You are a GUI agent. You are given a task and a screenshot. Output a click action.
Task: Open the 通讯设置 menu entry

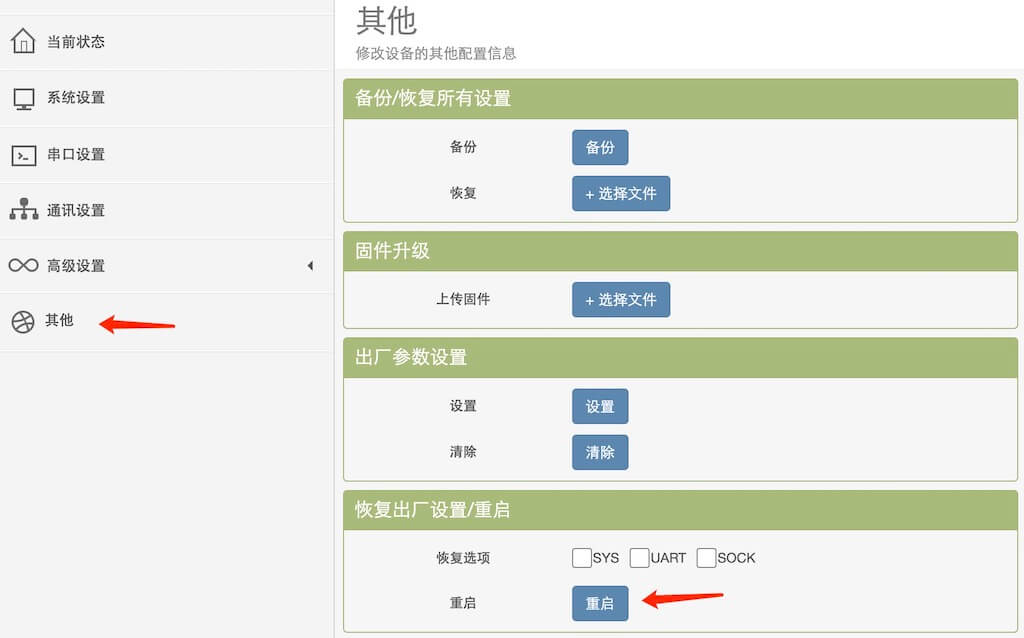coord(76,210)
